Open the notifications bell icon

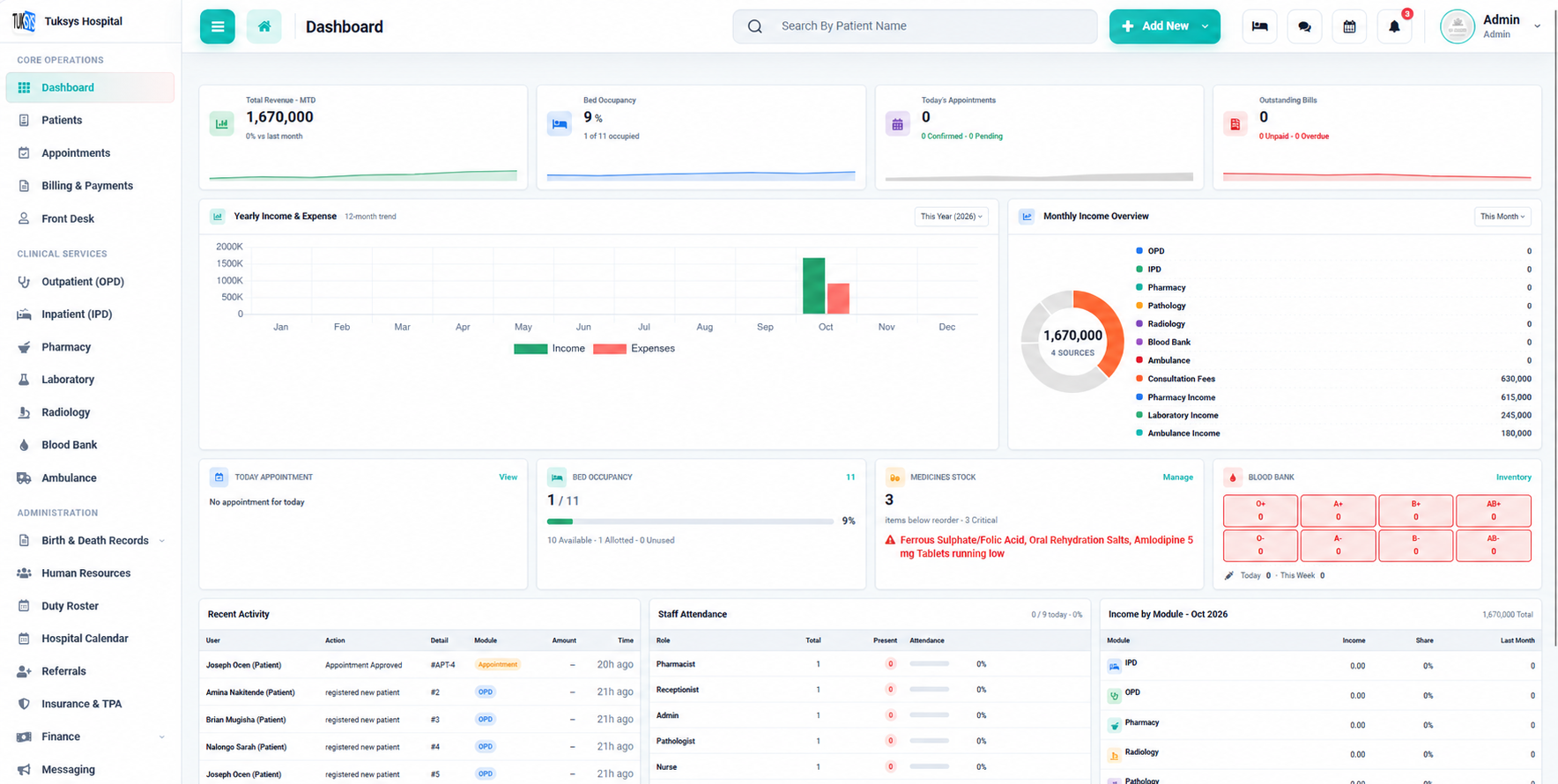coord(1394,26)
